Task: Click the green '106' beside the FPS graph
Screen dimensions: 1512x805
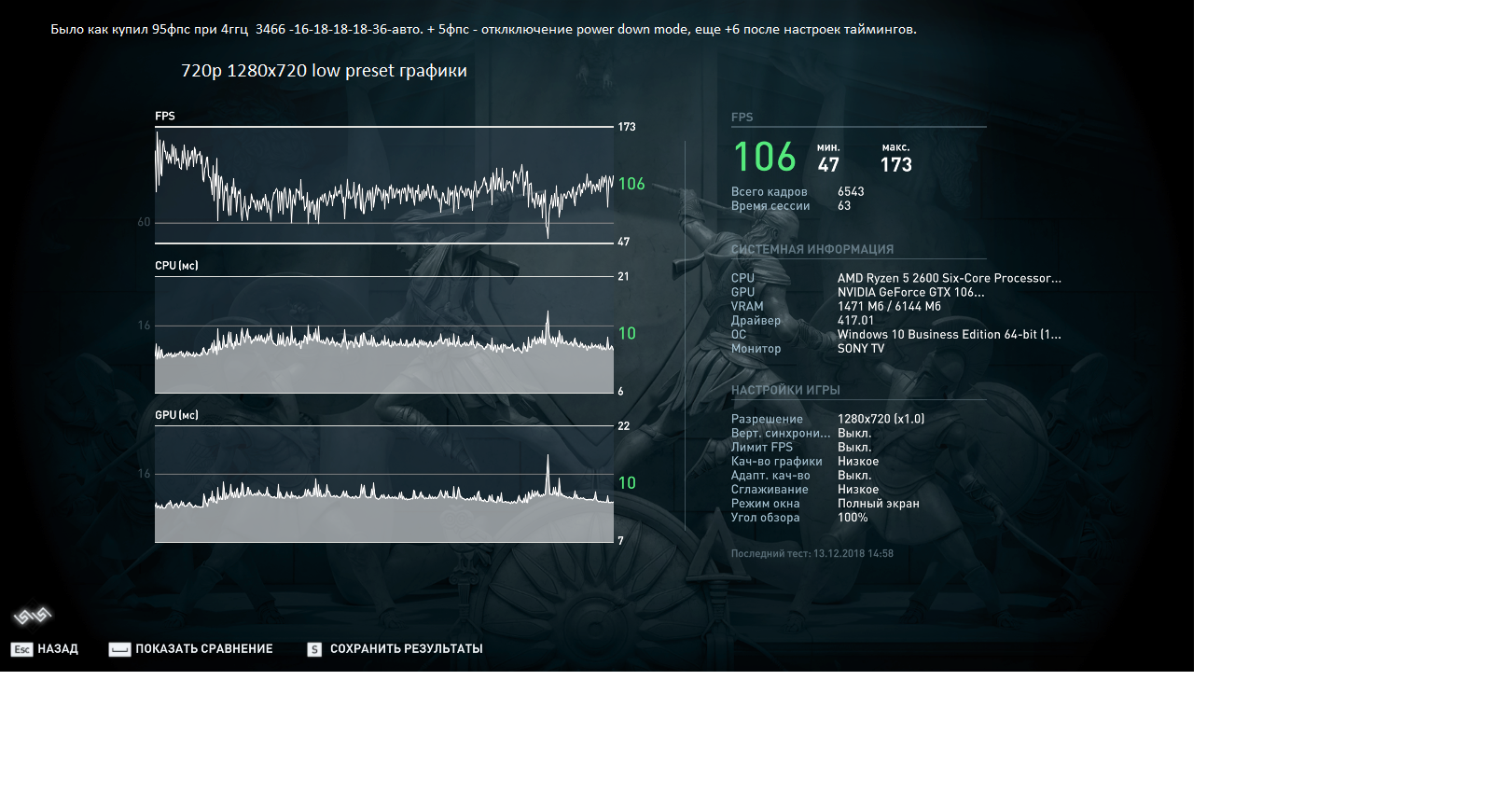Action: coord(631,185)
